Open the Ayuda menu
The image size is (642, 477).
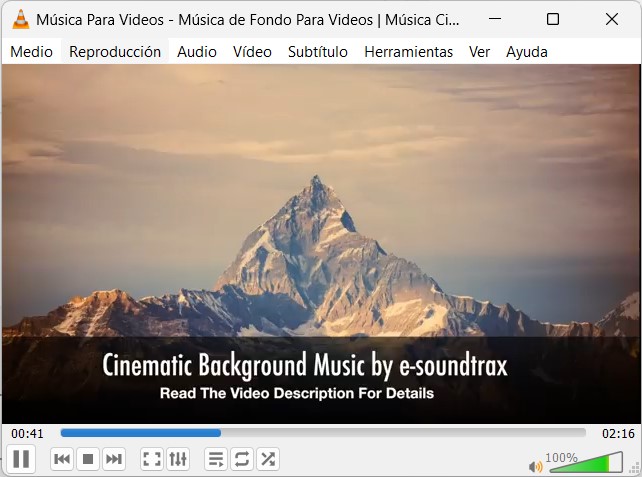click(527, 52)
